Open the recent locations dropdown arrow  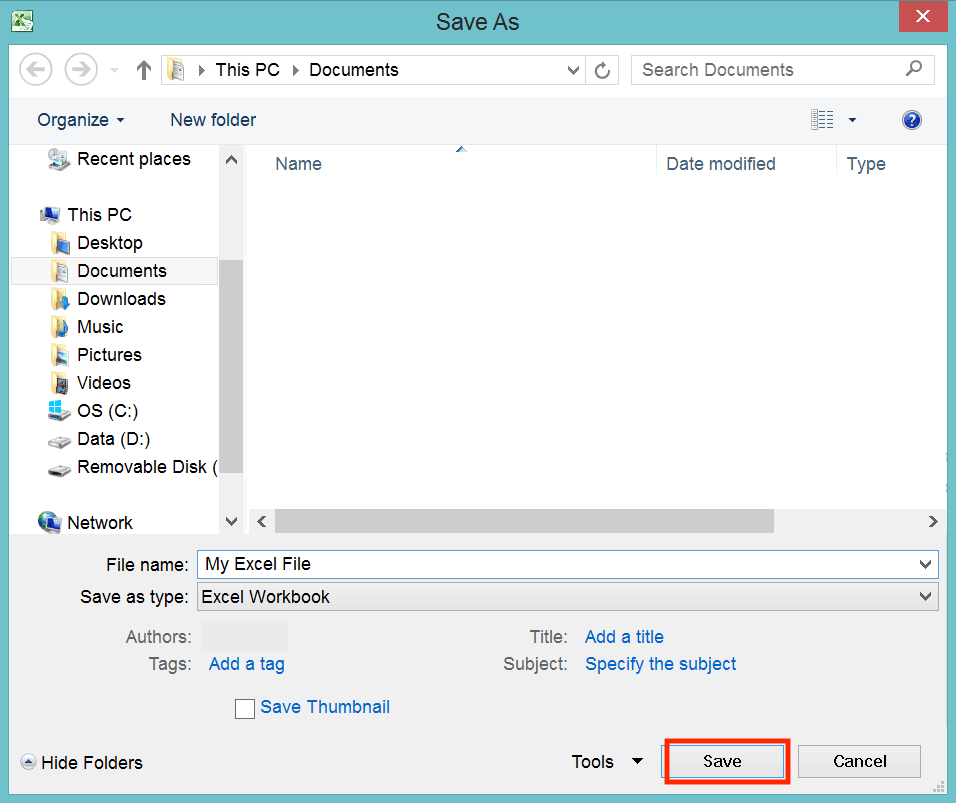coord(114,70)
